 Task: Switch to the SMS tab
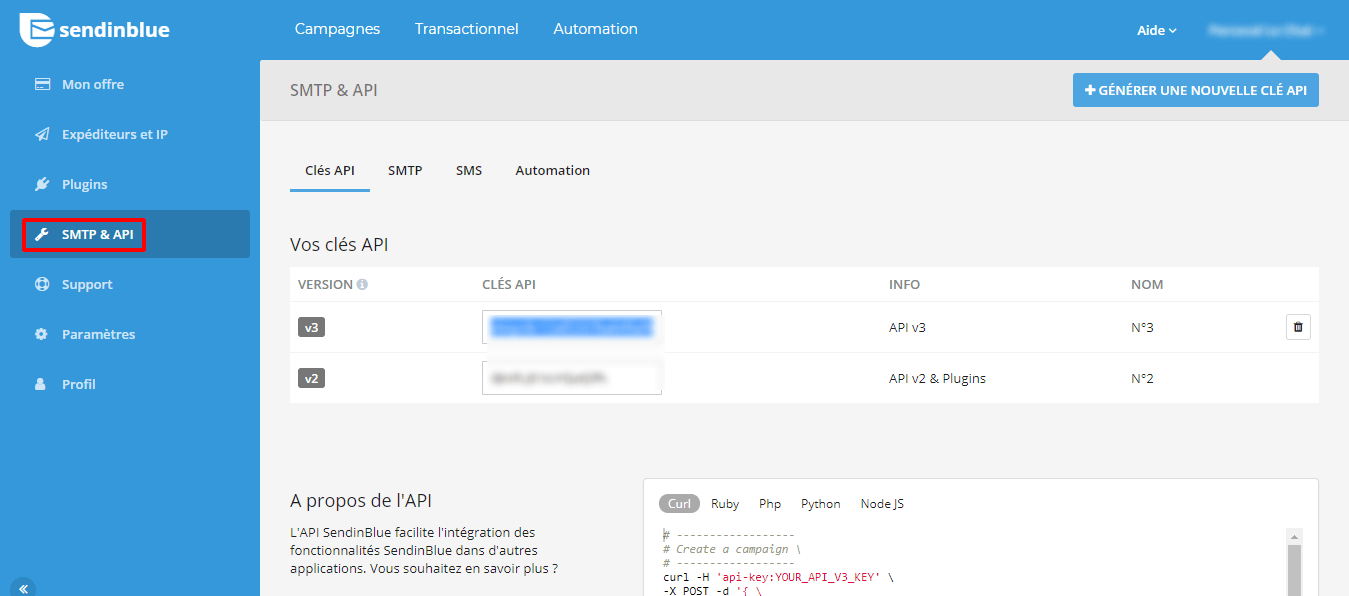pos(469,171)
